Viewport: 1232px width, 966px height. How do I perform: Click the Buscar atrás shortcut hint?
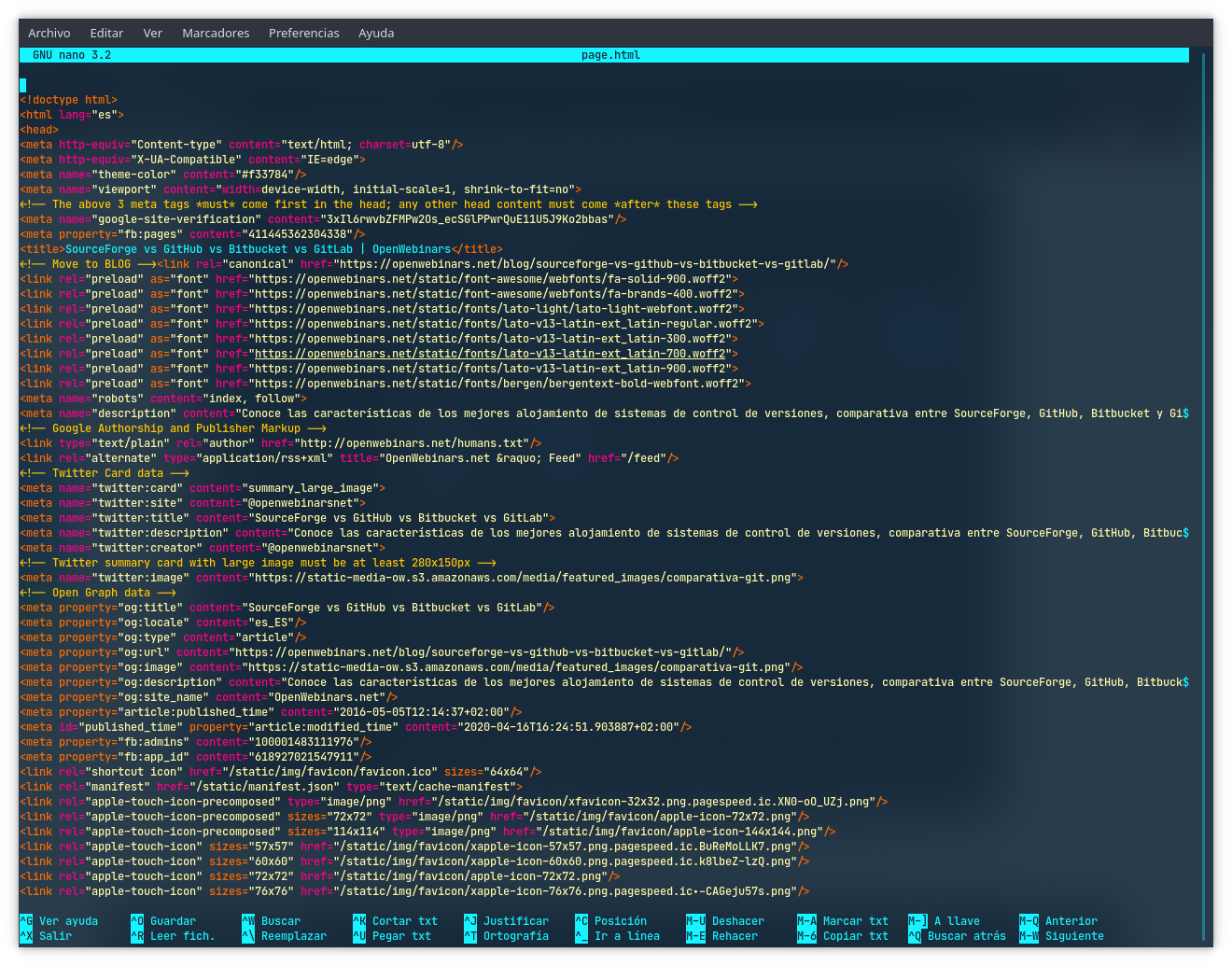point(957,936)
